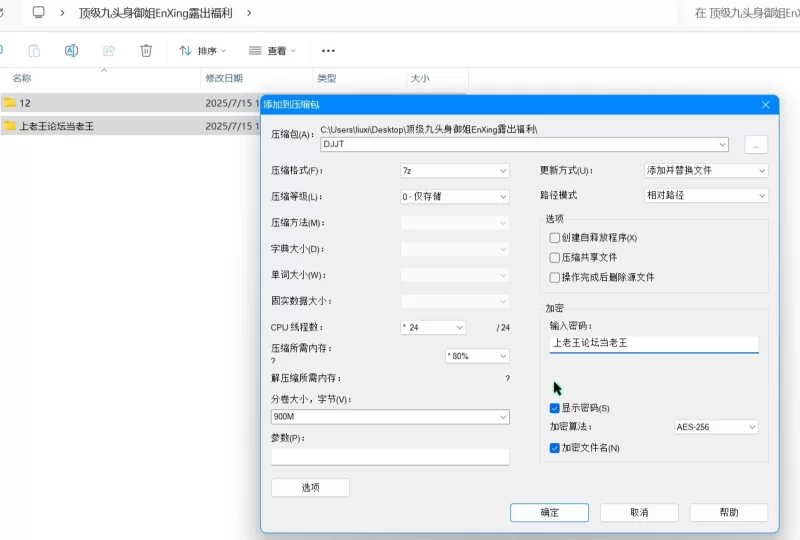Open the 分卷大小 900M dropdown

pos(390,416)
